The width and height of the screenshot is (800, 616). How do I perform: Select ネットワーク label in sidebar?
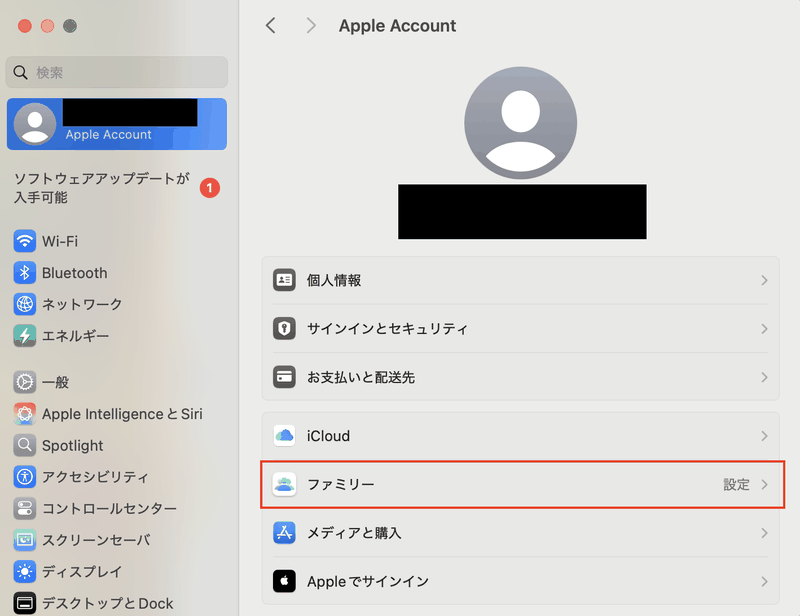click(x=82, y=304)
